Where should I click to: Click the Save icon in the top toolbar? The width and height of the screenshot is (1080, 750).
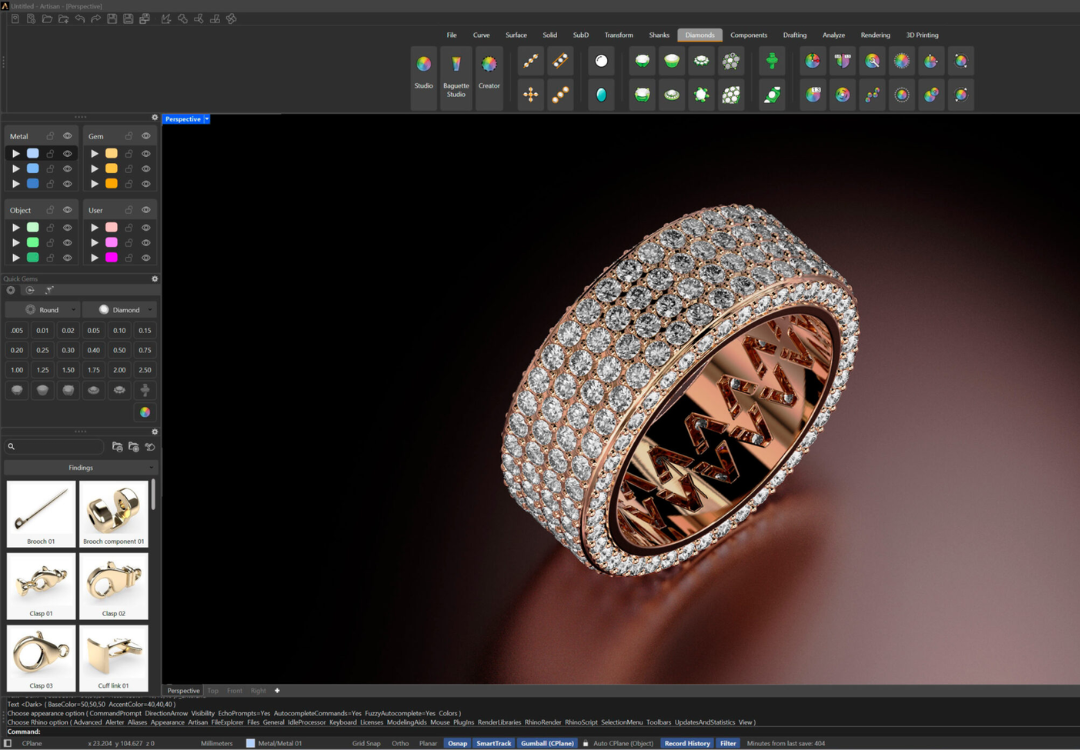tap(112, 19)
